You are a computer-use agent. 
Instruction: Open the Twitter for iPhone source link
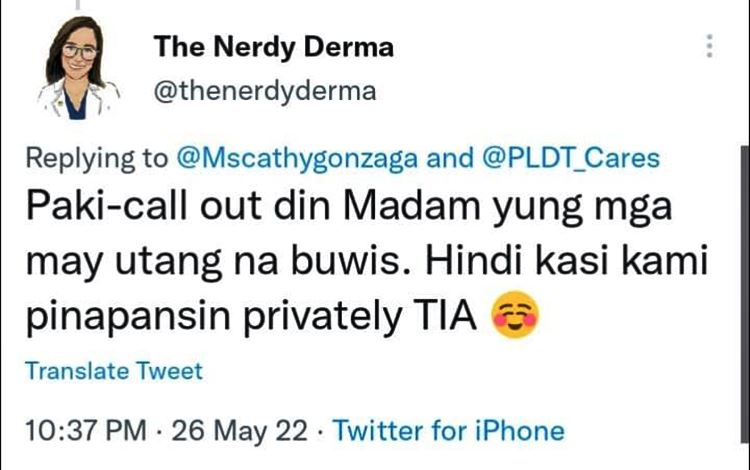point(448,431)
